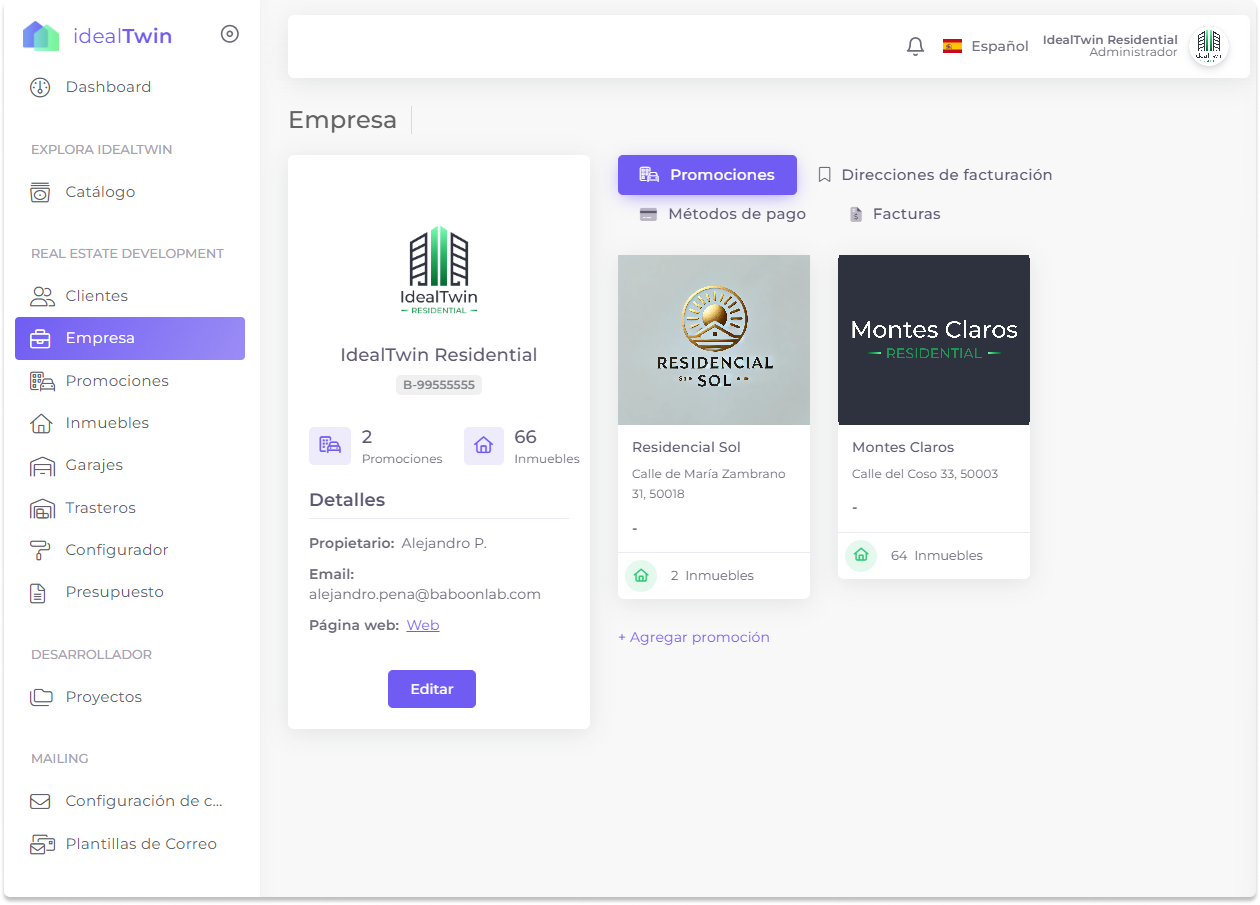Go to Plantillas de Correo
This screenshot has width=1260, height=905.
tap(140, 844)
